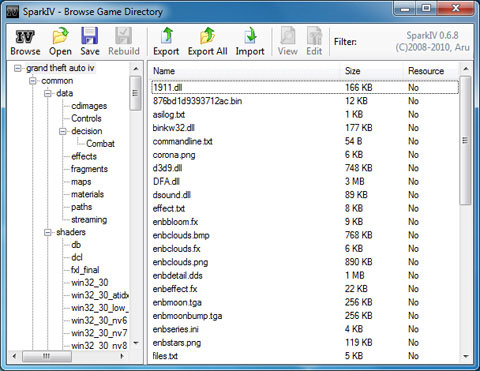Select the commandline.txt file
This screenshot has height=371, width=480.
pos(183,141)
